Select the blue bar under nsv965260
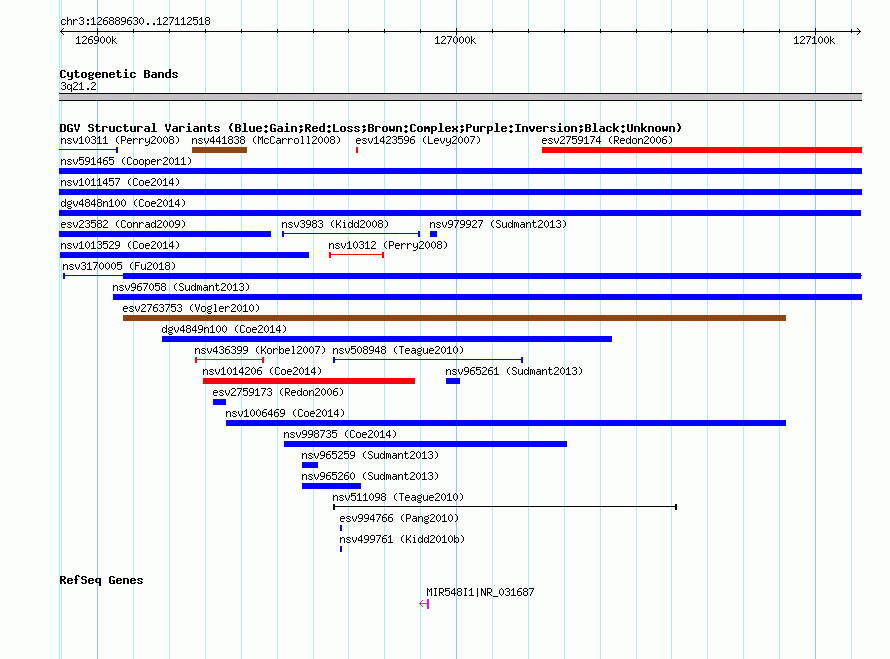This screenshot has height=659, width=890. [x=331, y=486]
